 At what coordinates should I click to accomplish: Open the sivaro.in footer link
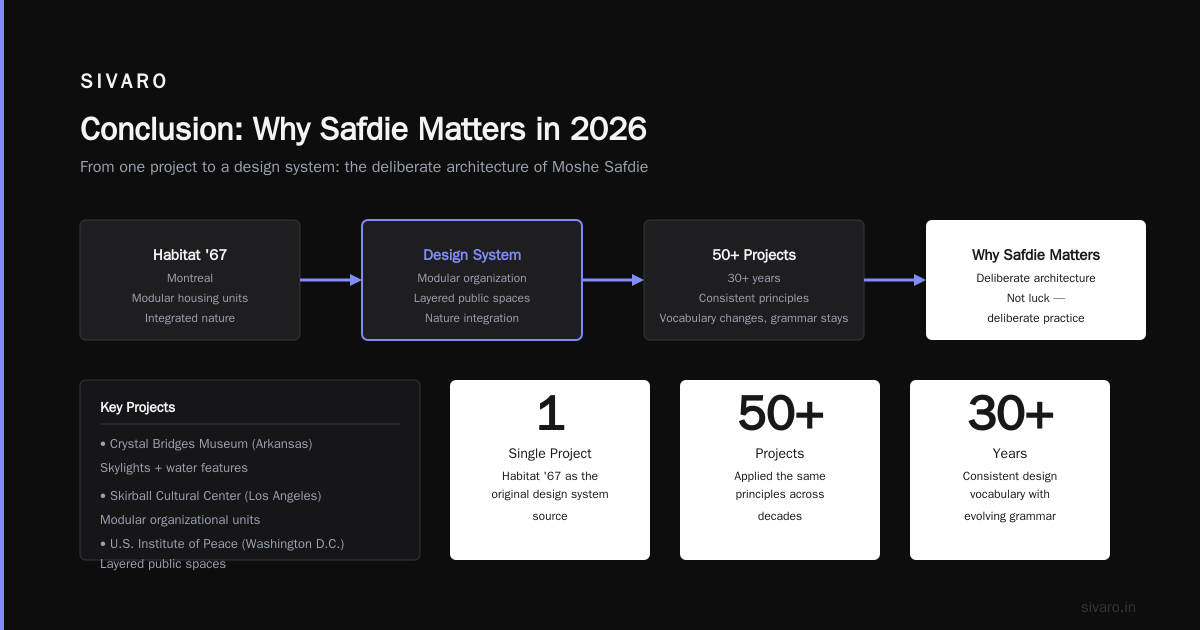(1108, 607)
